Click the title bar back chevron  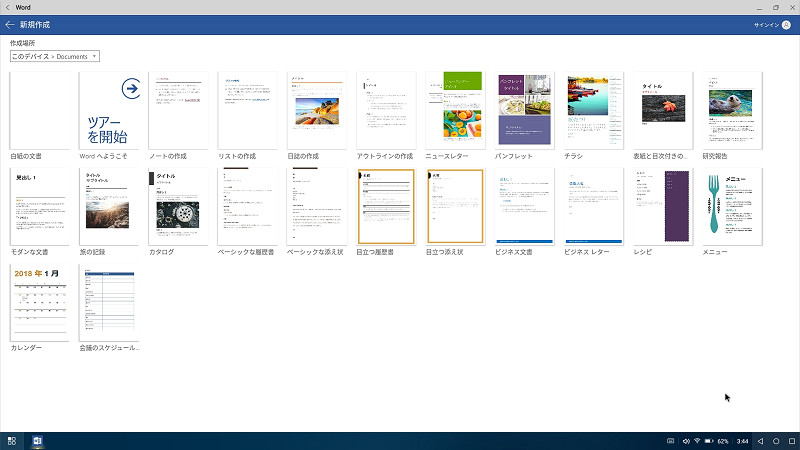click(x=7, y=7)
